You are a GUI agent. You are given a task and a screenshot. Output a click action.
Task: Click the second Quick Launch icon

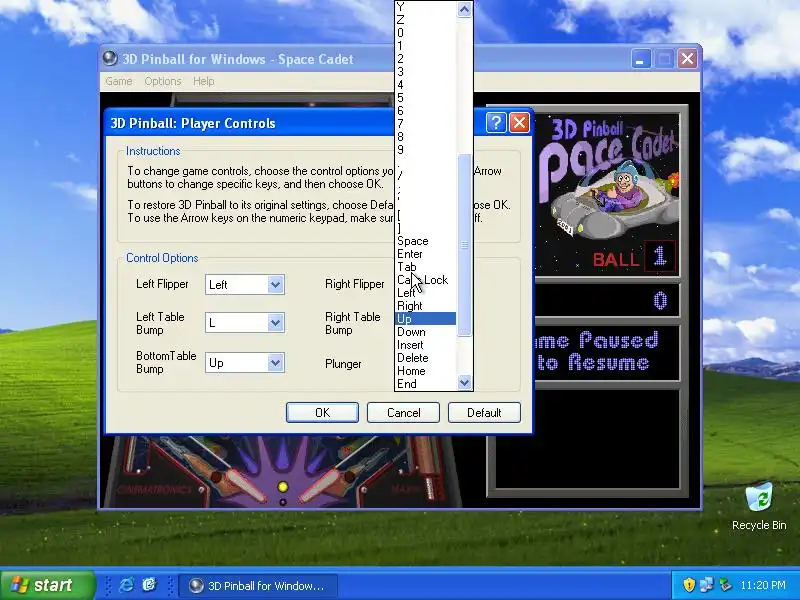coord(149,585)
